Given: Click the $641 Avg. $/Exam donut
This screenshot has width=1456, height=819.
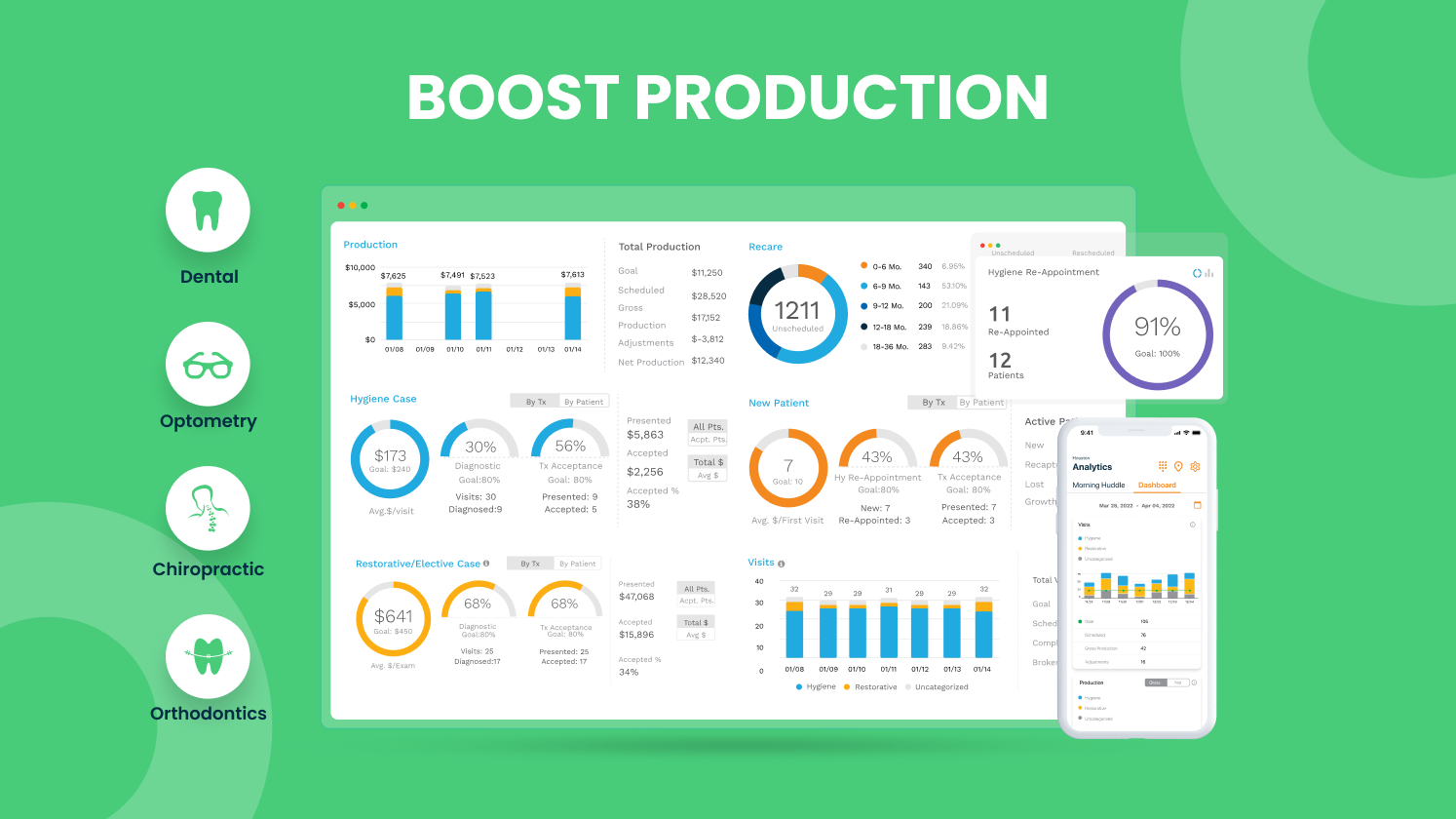Looking at the screenshot, I should (x=394, y=619).
